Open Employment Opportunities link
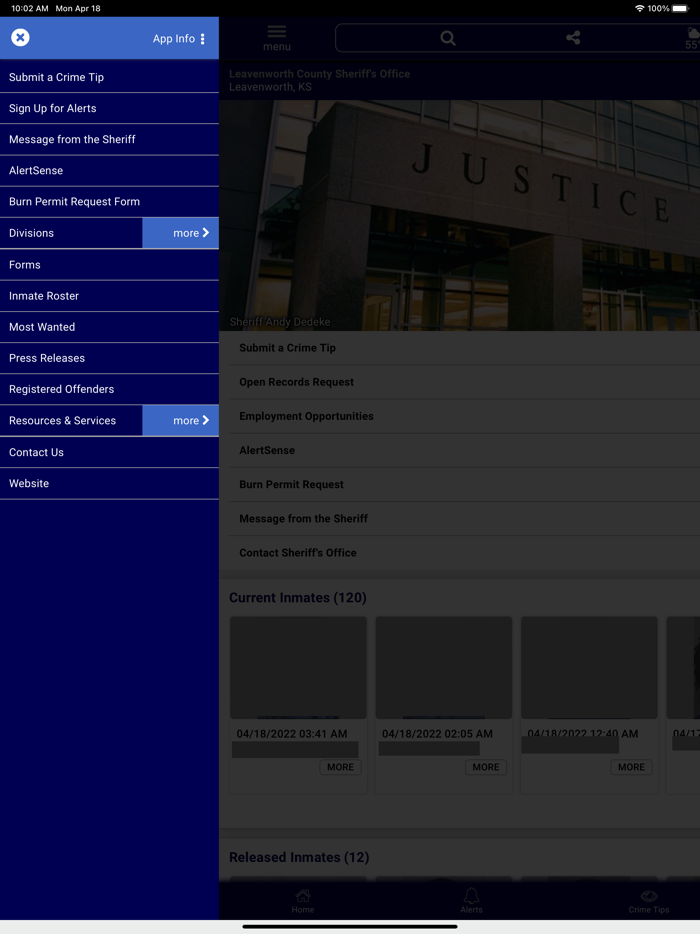Image resolution: width=700 pixels, height=934 pixels. [x=306, y=416]
